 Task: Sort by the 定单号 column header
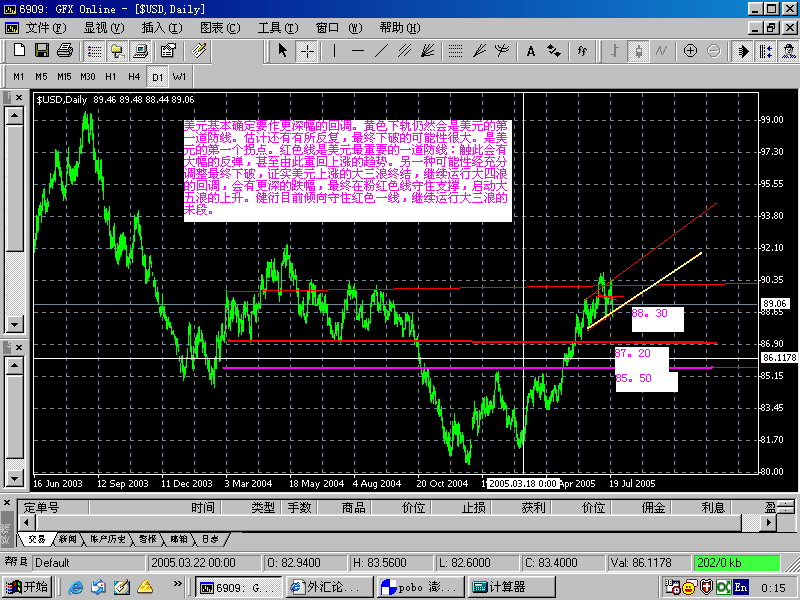53,507
